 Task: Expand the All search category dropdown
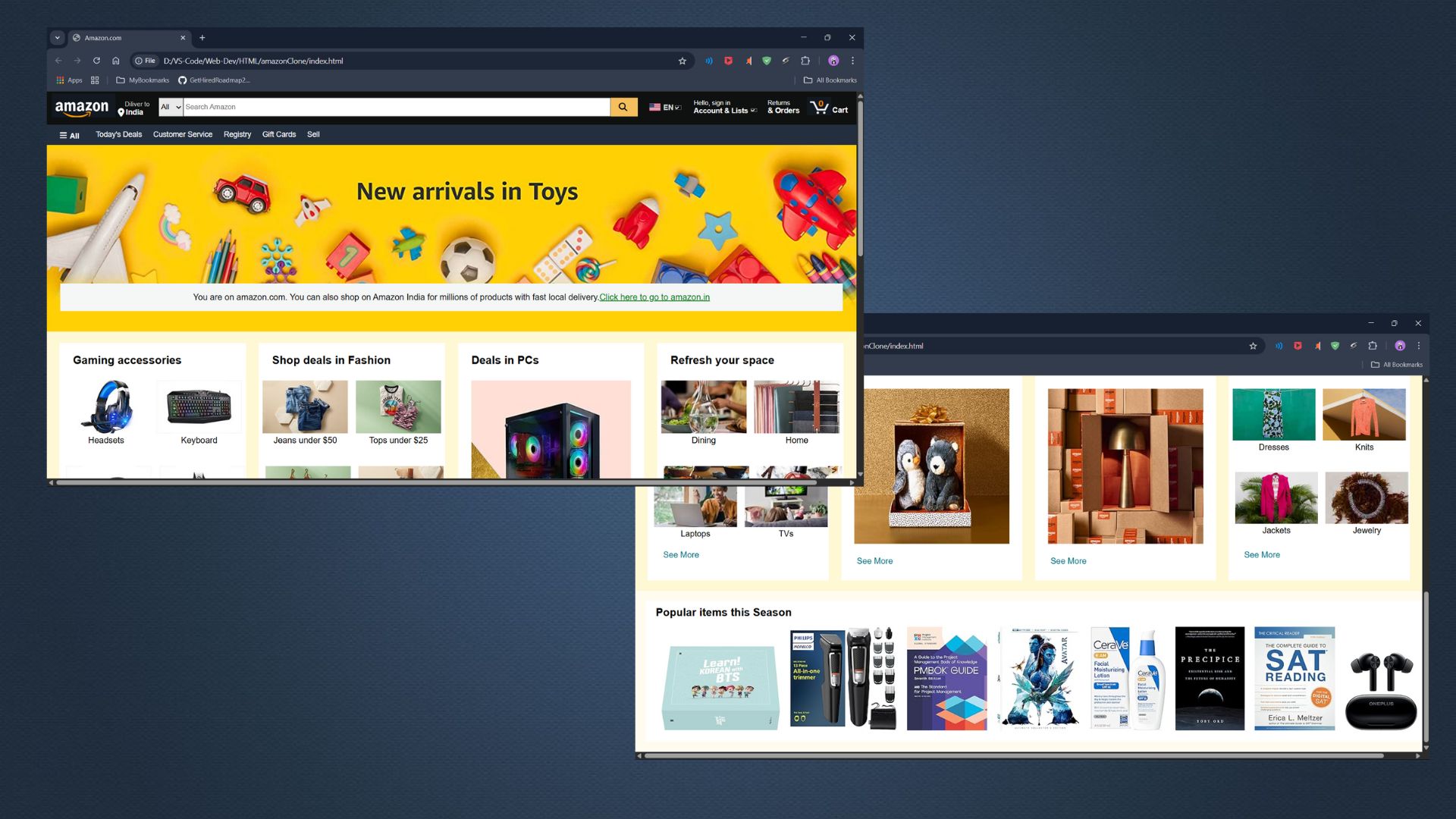click(x=171, y=107)
